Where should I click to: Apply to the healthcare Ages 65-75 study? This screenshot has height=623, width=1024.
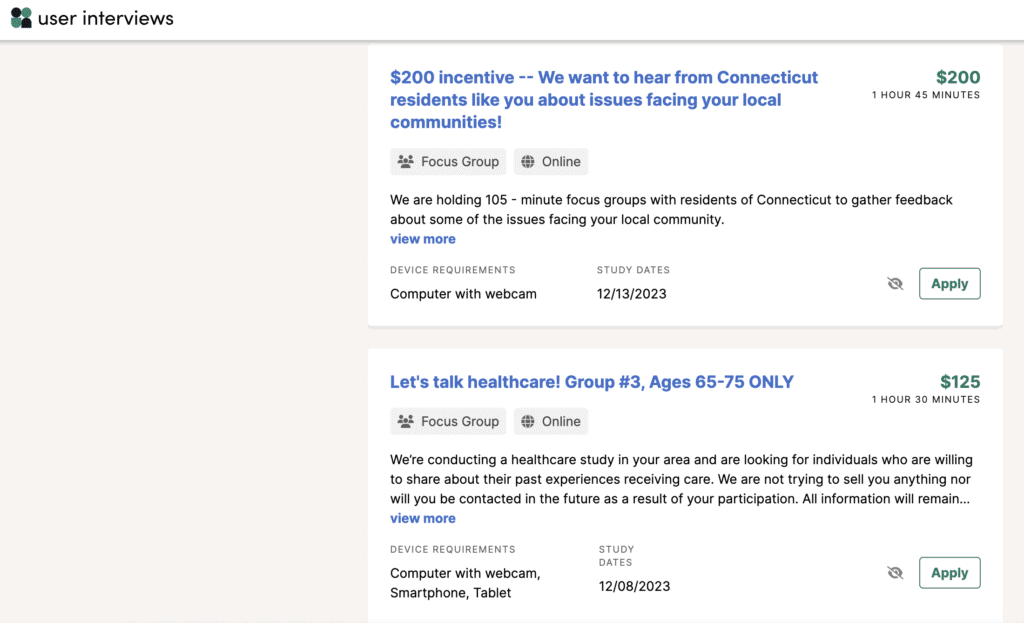(948, 572)
